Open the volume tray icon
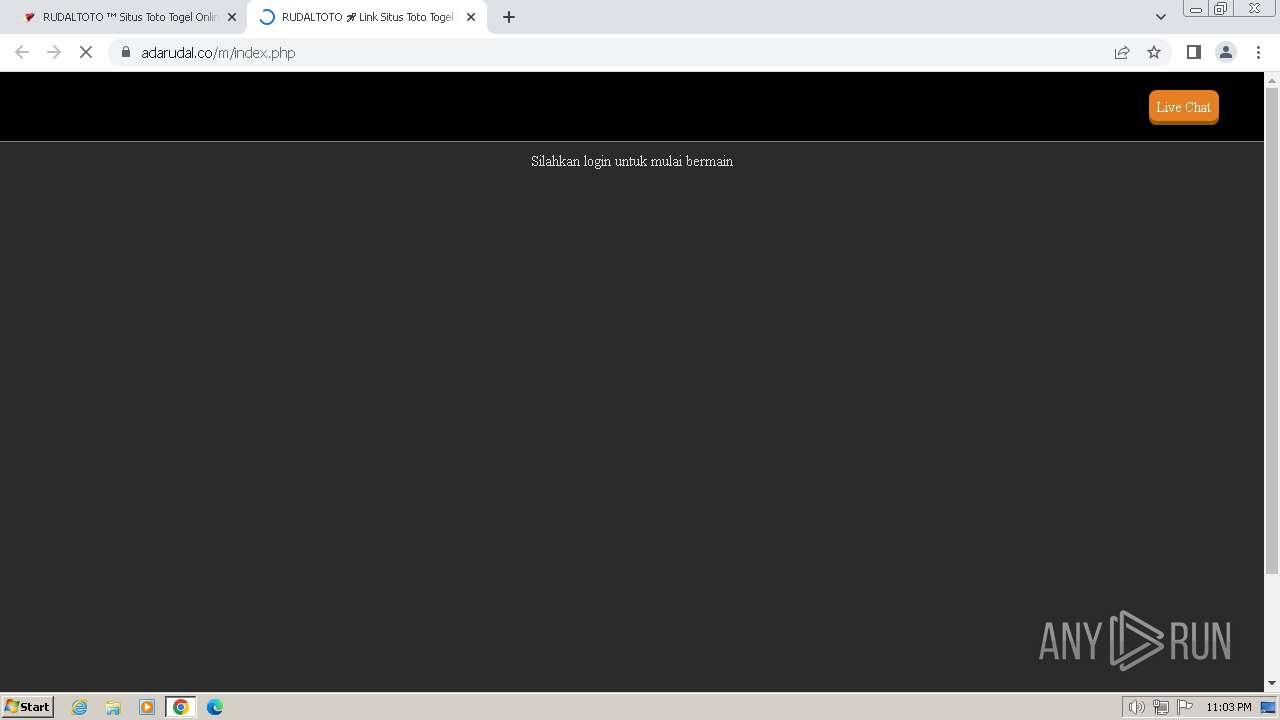Screen dimensions: 1280x720 pyautogui.click(x=1136, y=707)
